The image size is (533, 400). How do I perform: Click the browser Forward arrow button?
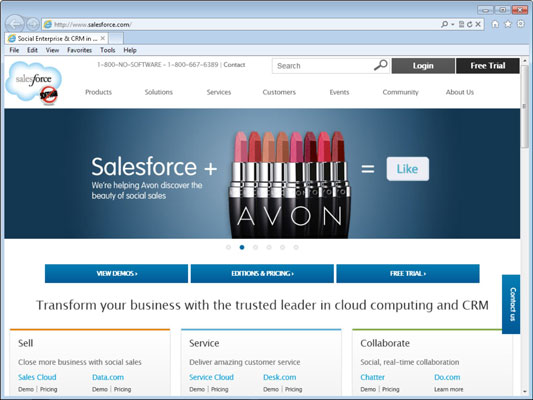(33, 24)
